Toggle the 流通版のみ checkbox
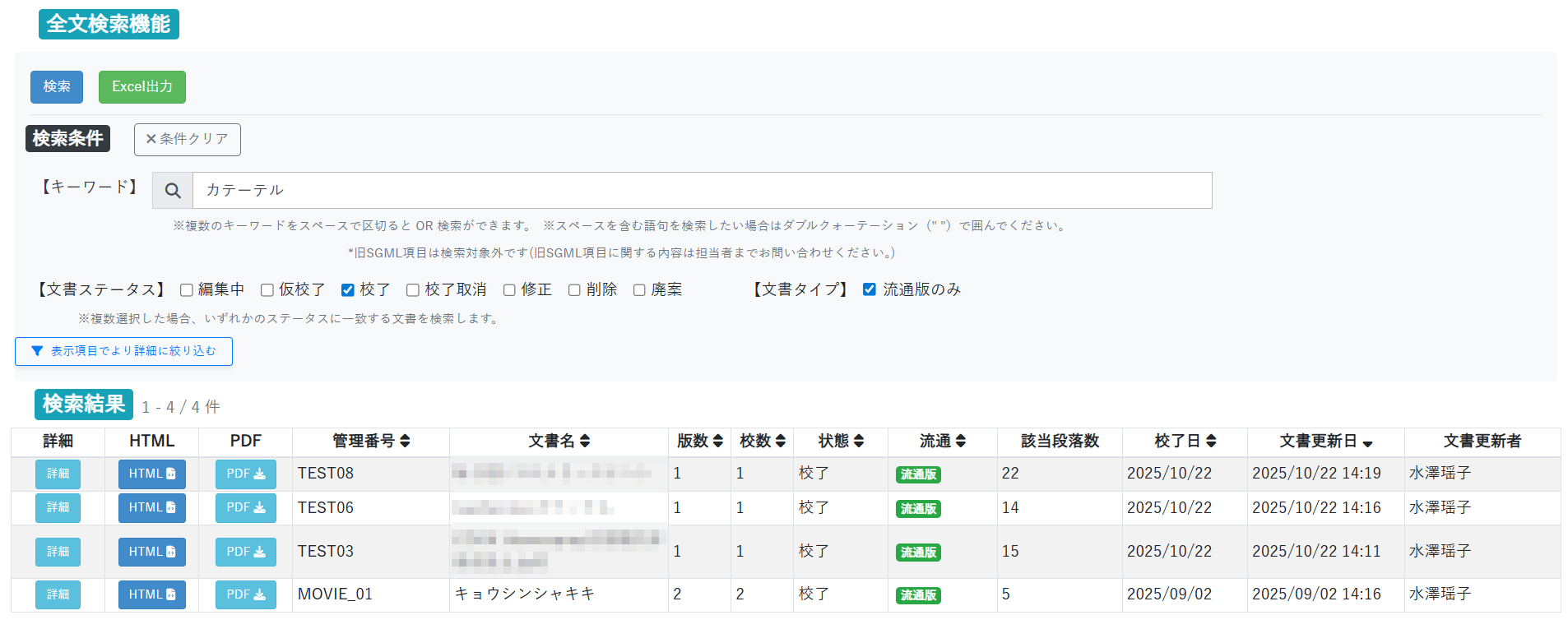The image size is (1568, 629). [869, 289]
